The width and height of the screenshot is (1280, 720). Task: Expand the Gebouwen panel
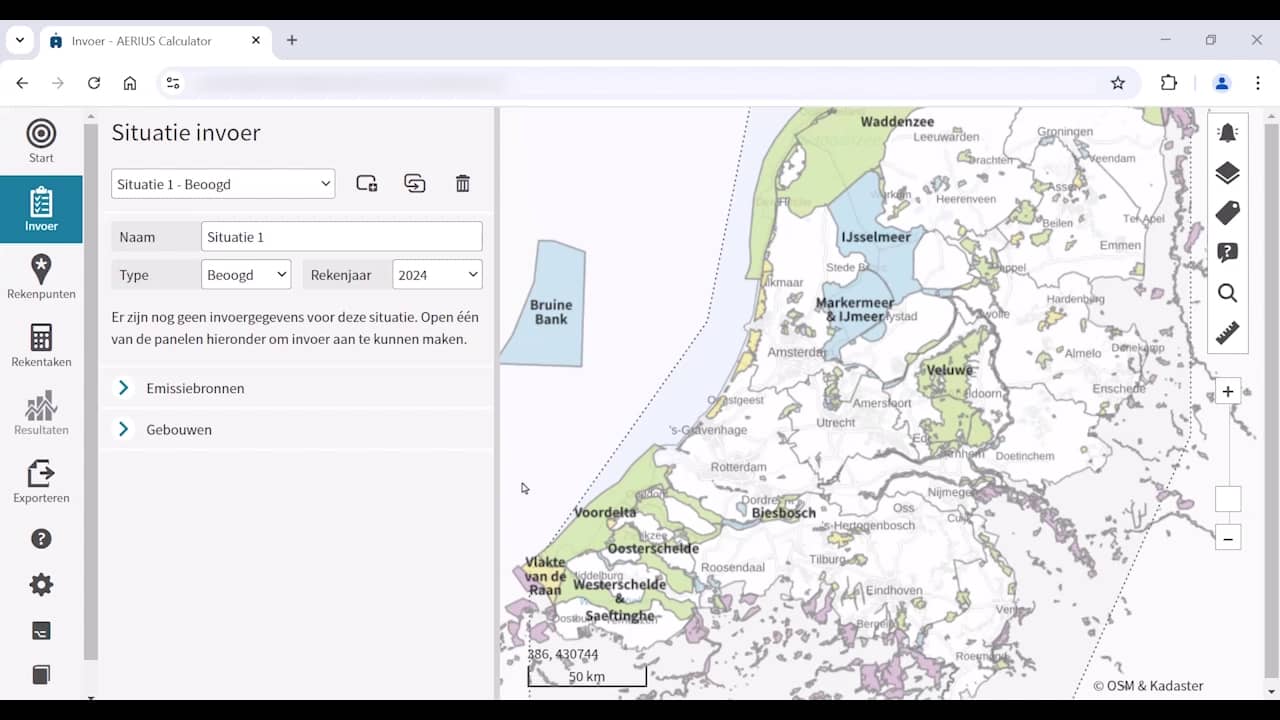click(x=179, y=430)
